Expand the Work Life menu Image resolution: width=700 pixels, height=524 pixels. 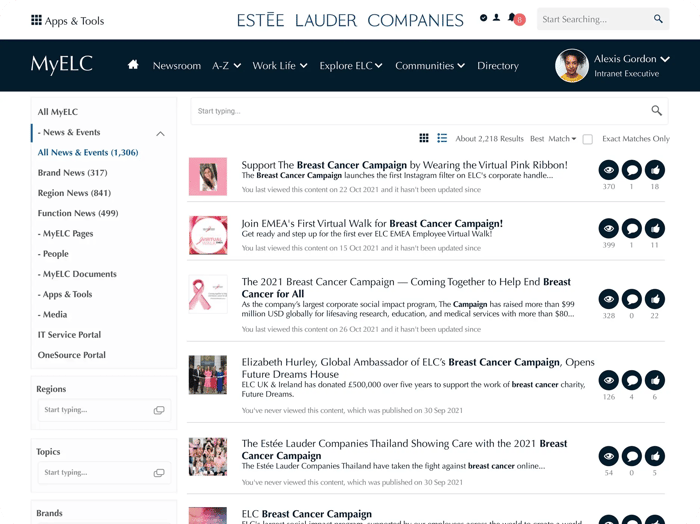coord(280,66)
